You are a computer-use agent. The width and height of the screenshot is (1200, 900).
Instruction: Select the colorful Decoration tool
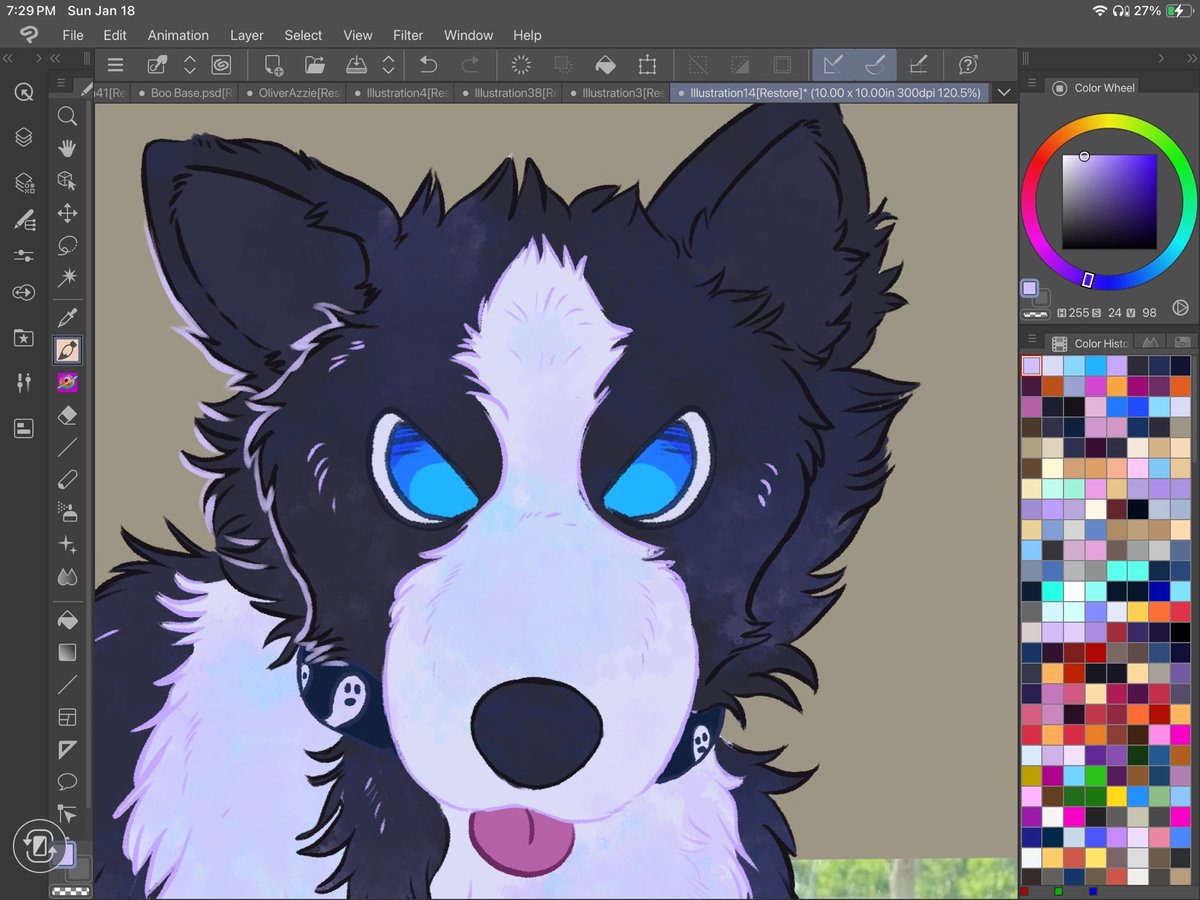point(67,382)
